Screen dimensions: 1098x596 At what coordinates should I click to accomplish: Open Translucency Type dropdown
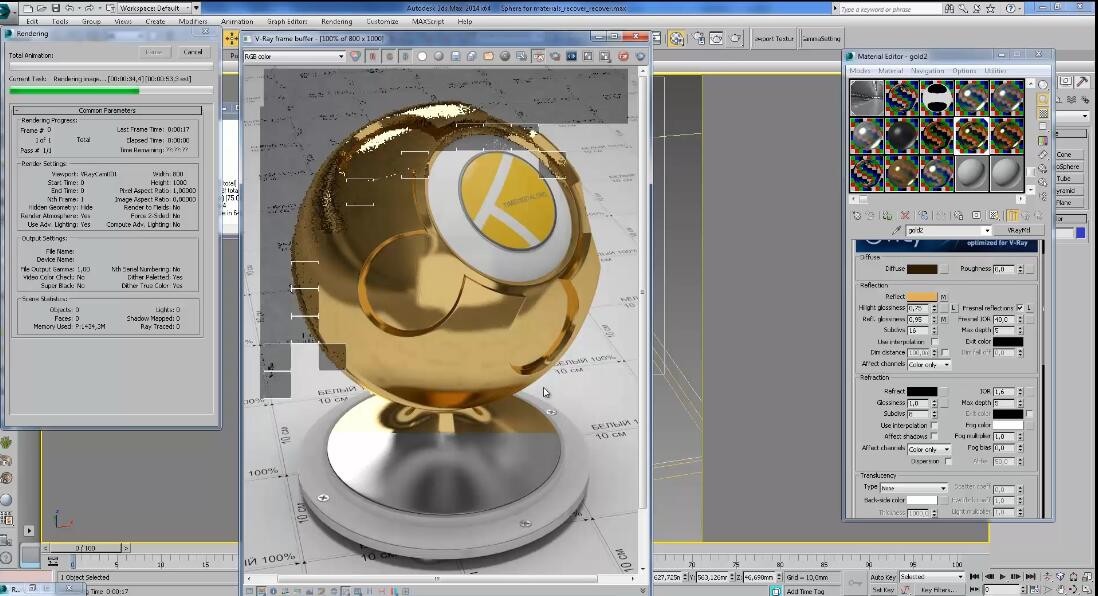(x=914, y=487)
